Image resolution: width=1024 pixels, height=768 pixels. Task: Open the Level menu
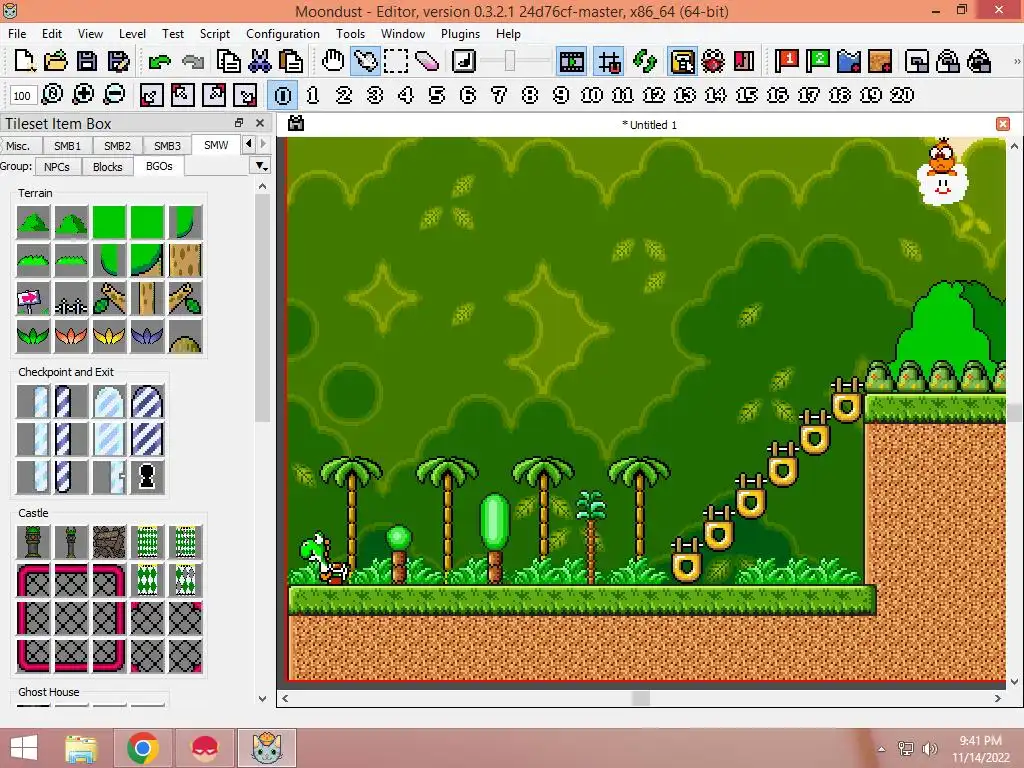click(132, 33)
